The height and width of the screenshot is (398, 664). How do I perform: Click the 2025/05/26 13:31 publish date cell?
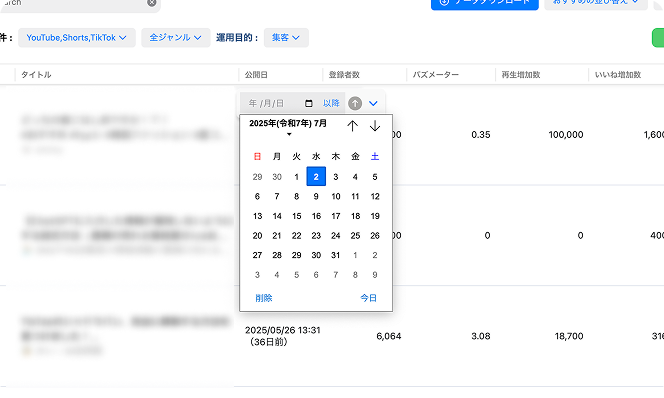pos(282,336)
